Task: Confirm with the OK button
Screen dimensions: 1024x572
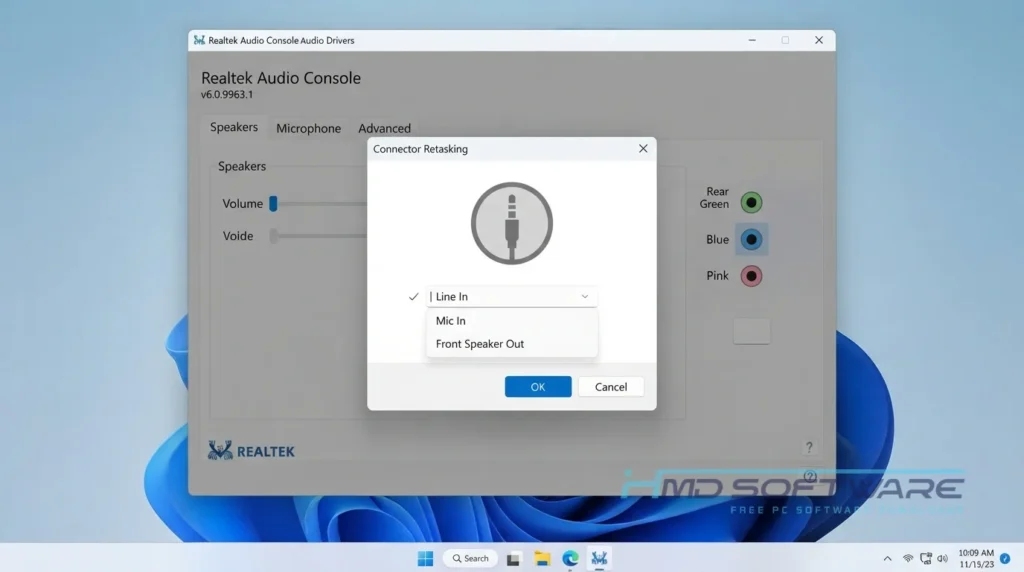Action: pyautogui.click(x=538, y=387)
